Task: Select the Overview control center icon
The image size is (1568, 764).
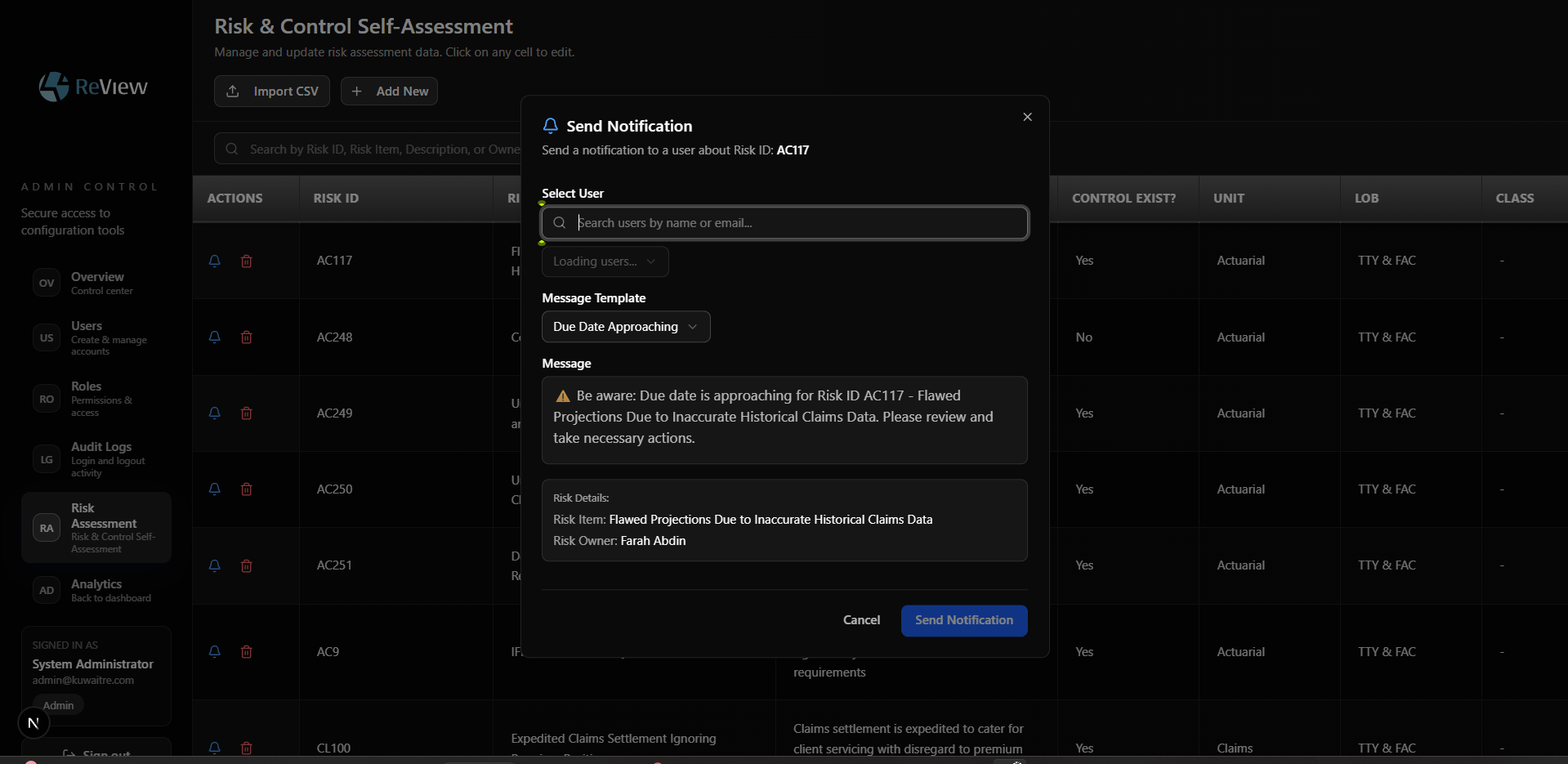Action: 47,283
